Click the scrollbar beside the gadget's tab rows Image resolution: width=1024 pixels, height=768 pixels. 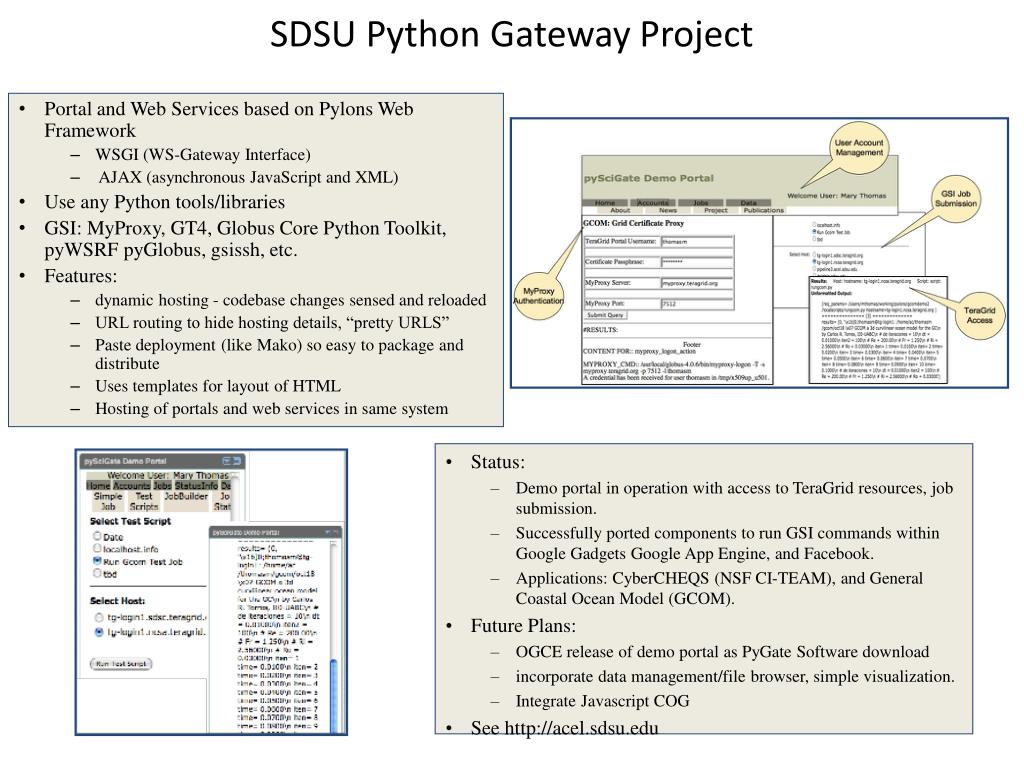236,496
